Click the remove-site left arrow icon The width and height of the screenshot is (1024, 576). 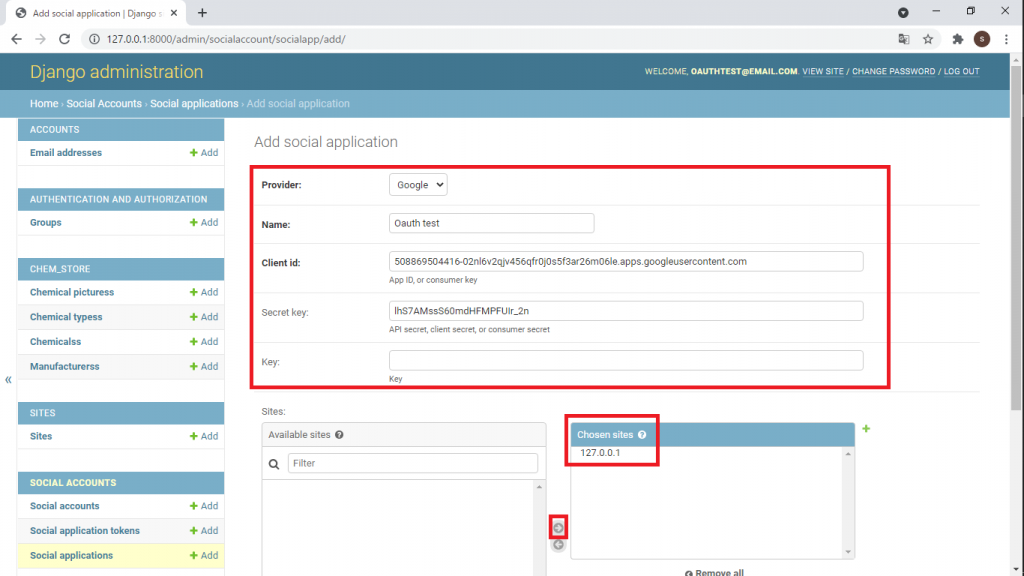(558, 545)
